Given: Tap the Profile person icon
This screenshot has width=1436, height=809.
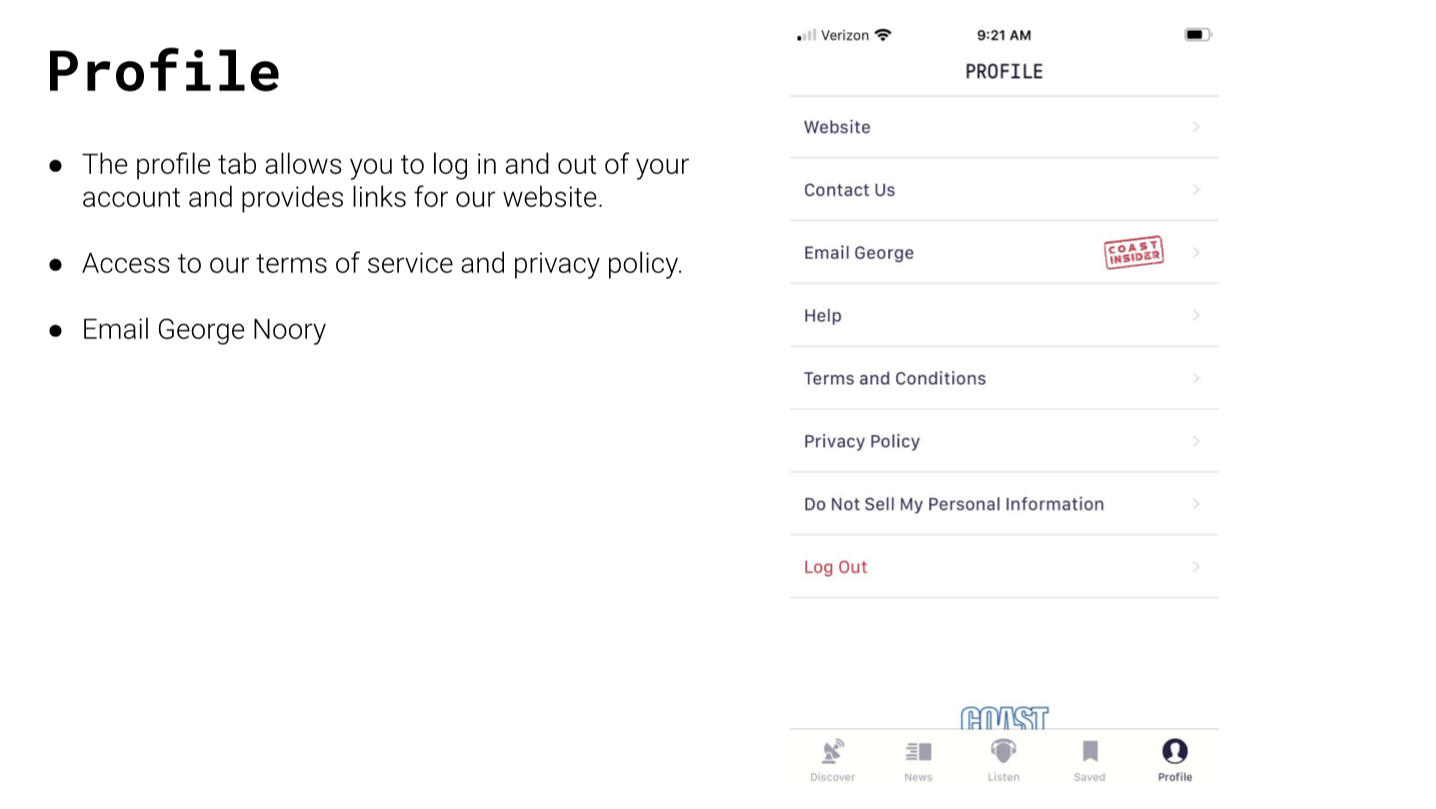Looking at the screenshot, I should 1175,751.
